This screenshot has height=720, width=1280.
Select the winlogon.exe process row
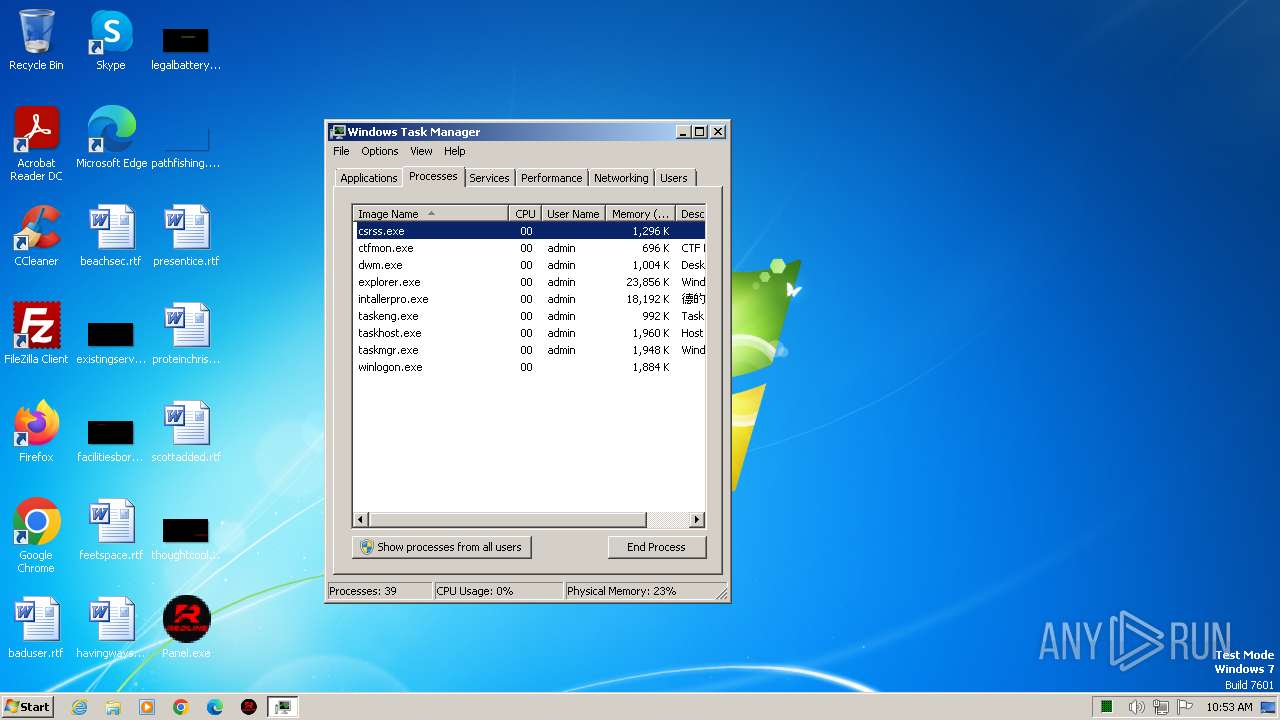point(529,367)
